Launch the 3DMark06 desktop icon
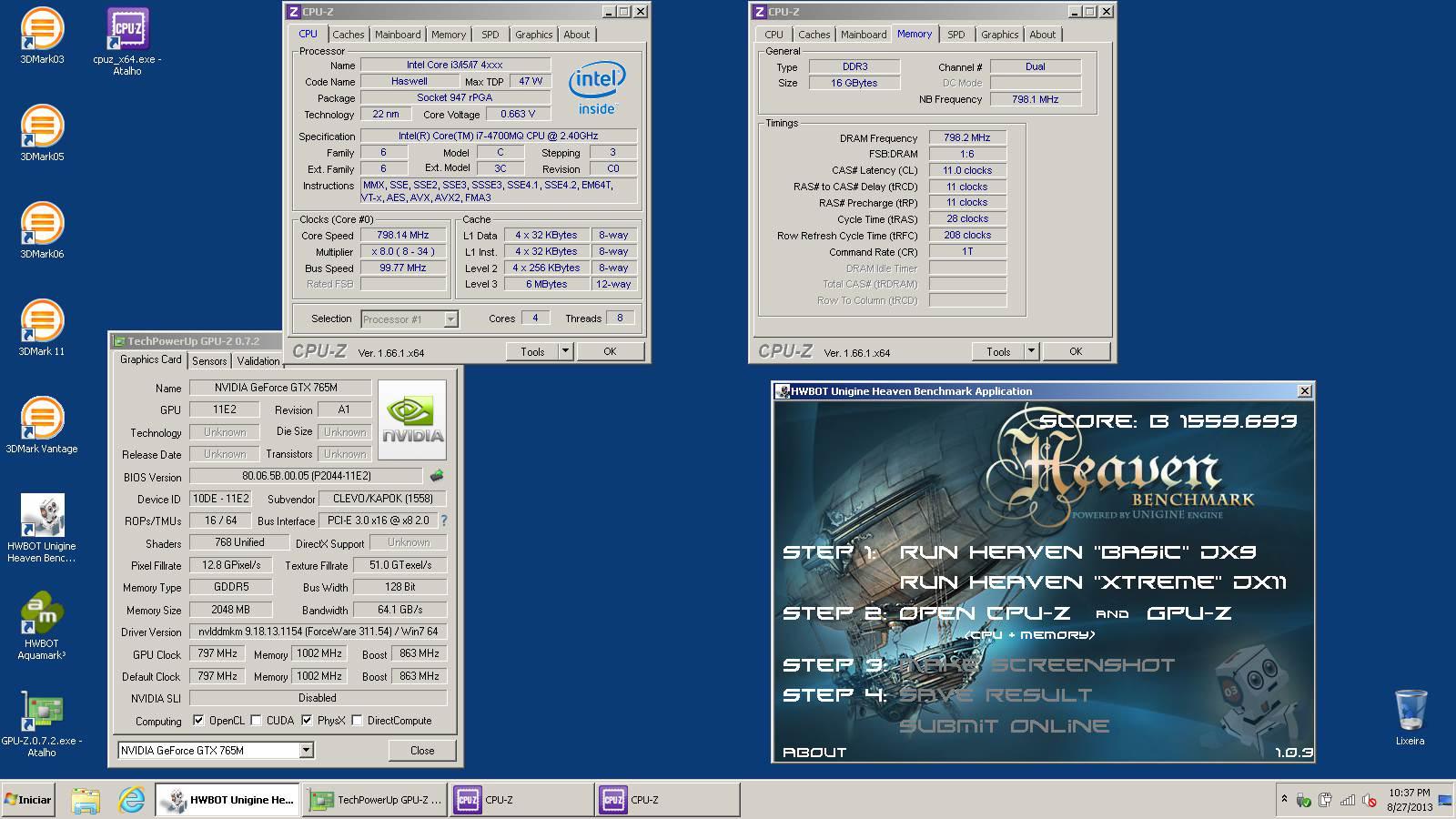This screenshot has height=819, width=1456. click(42, 230)
